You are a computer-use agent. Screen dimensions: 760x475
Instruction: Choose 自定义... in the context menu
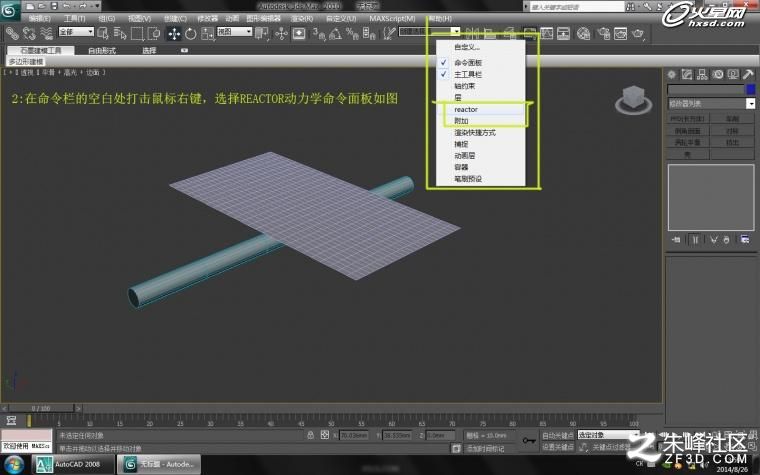click(480, 47)
